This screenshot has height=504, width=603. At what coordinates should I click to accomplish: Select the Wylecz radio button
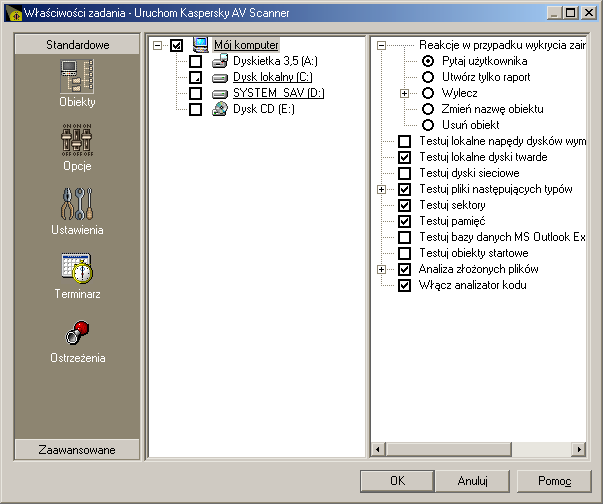(x=428, y=93)
